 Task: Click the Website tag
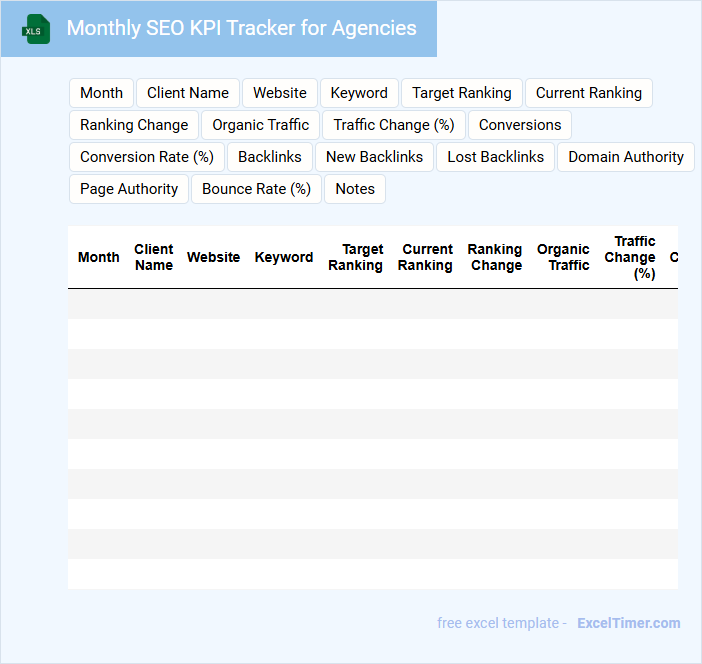280,93
